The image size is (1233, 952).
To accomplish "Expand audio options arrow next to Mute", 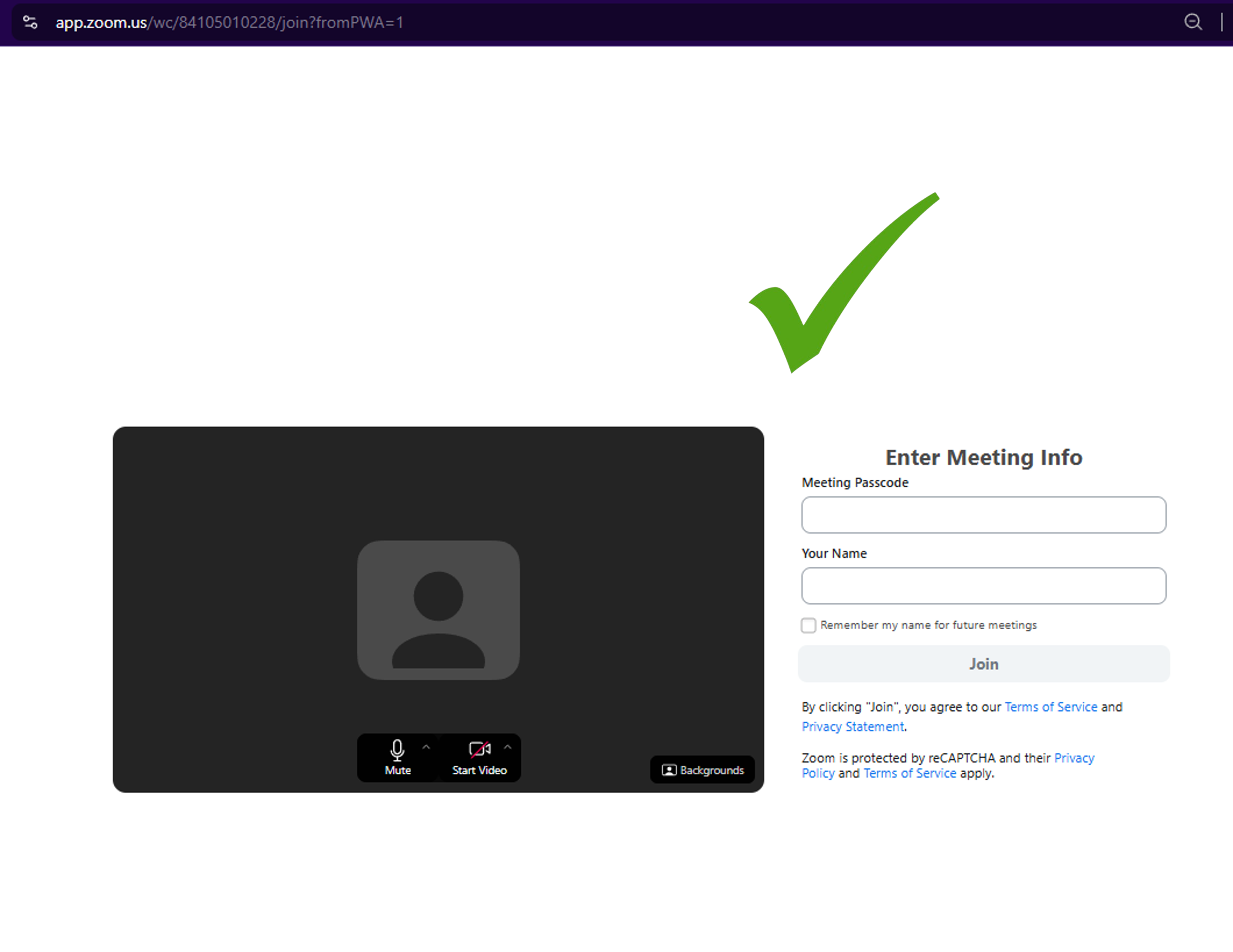I will click(426, 747).
